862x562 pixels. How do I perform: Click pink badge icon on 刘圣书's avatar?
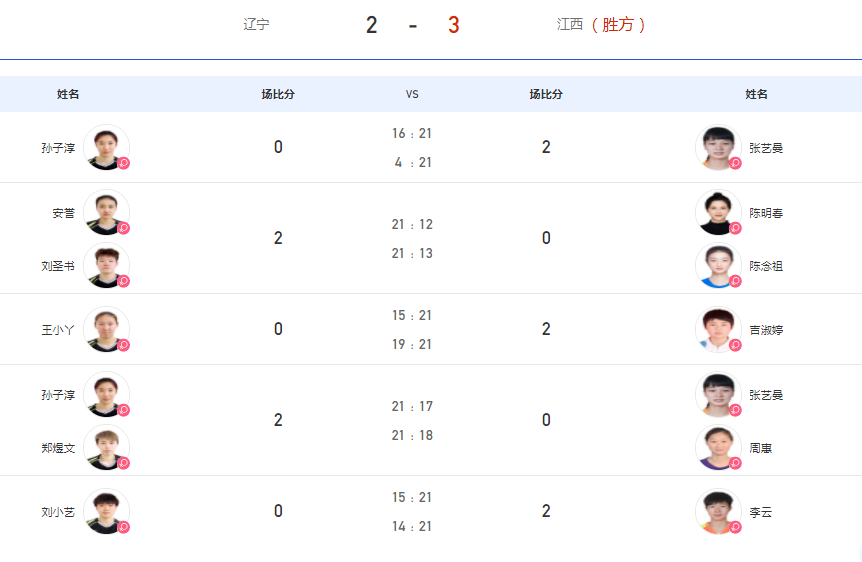pyautogui.click(x=124, y=281)
